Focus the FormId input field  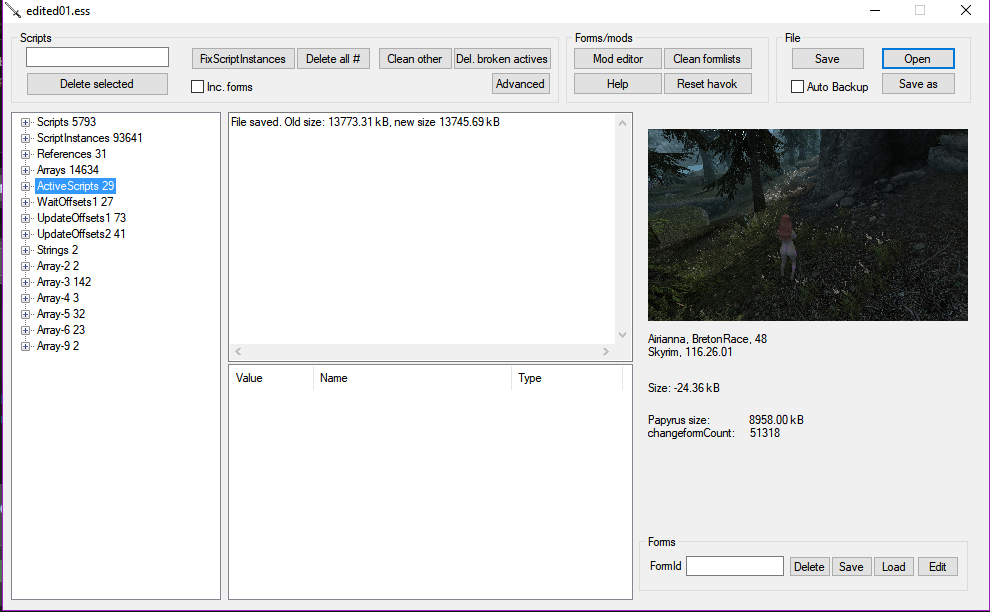point(735,566)
